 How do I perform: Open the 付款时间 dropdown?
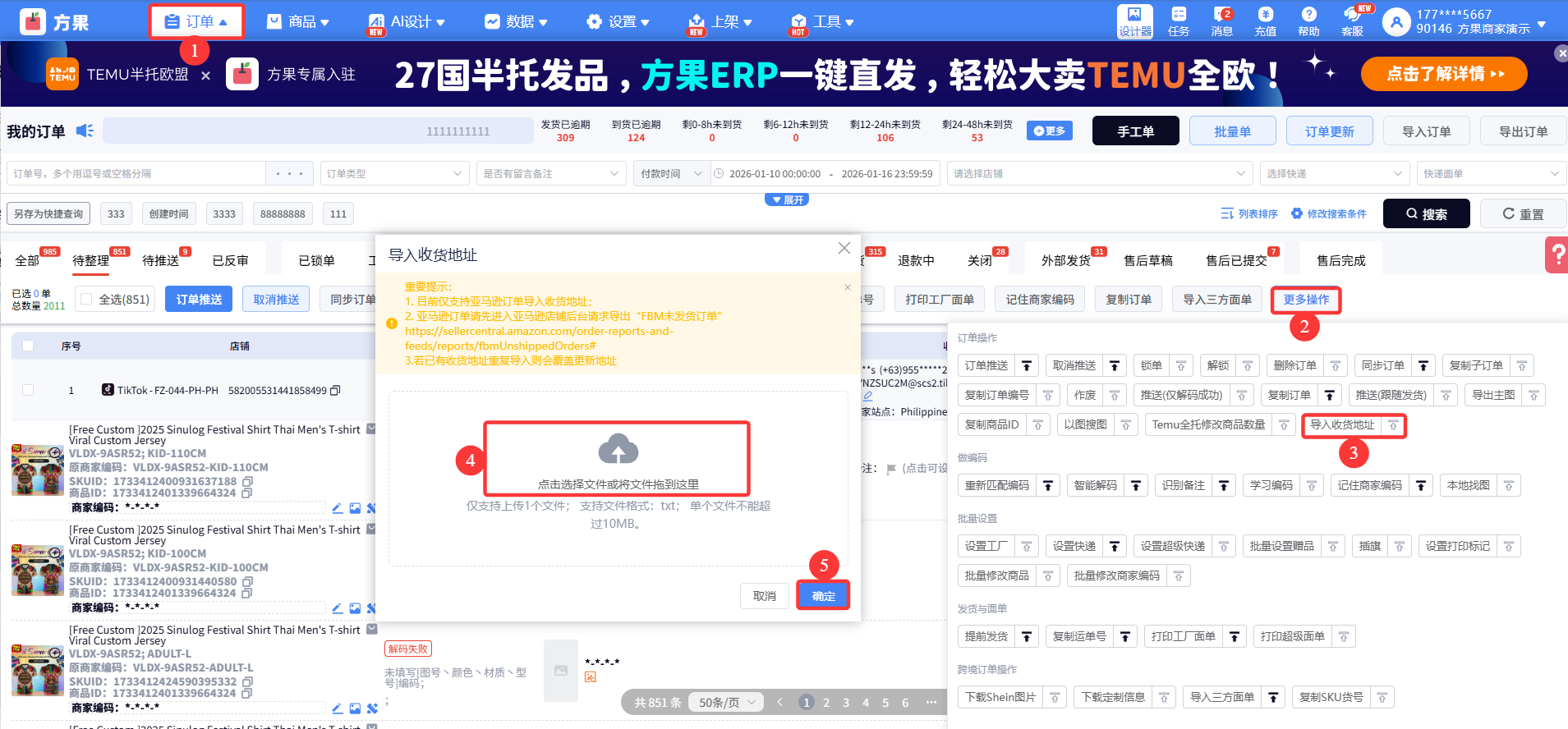(x=671, y=173)
